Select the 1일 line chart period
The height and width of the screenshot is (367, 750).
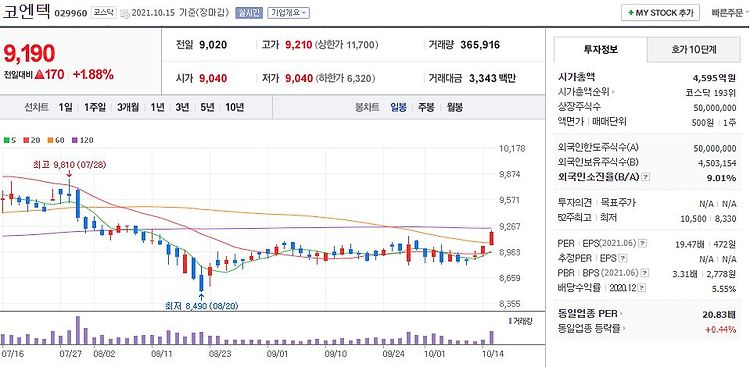[x=66, y=107]
